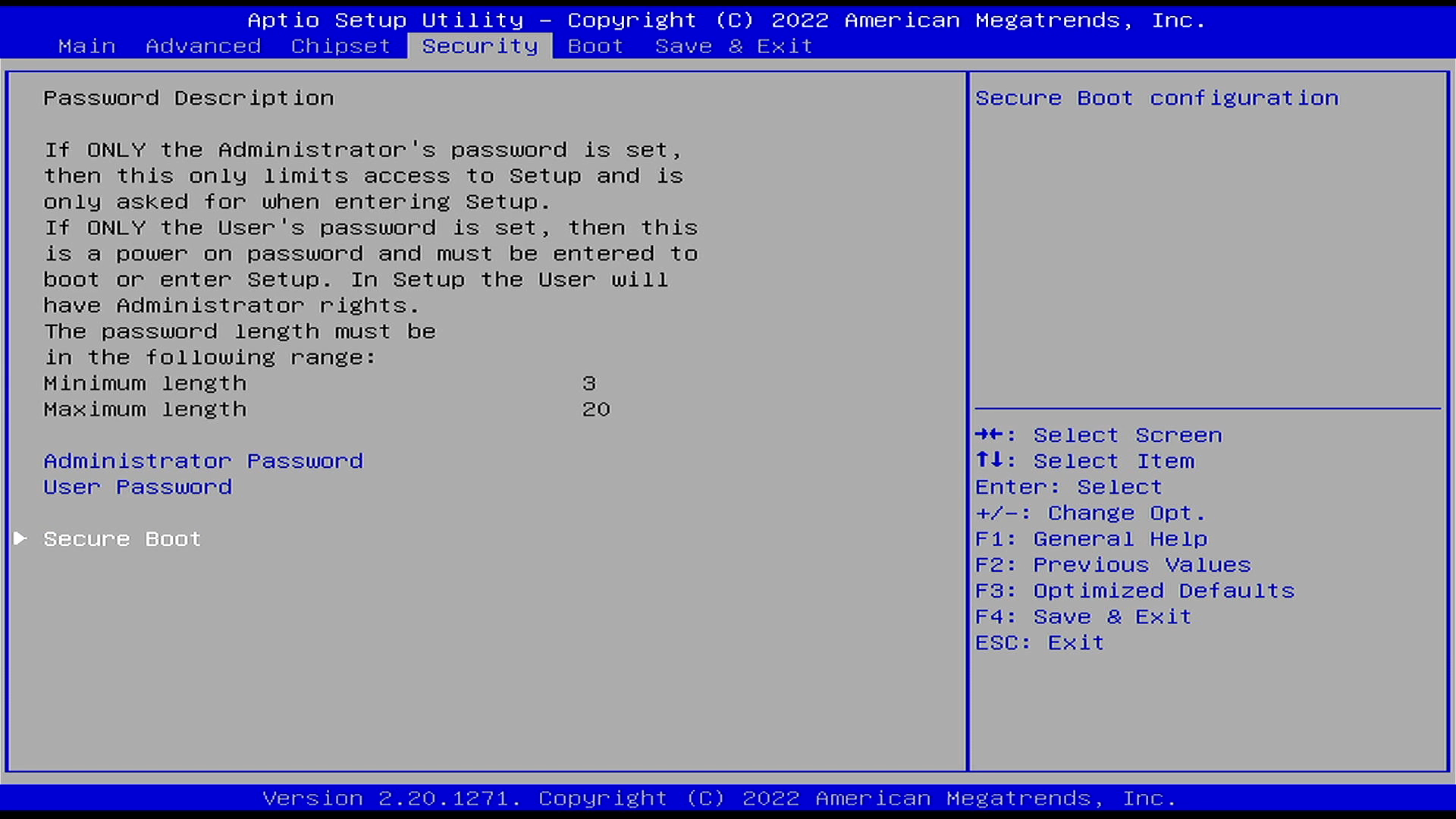Navigate to Save & Exit menu
This screenshot has height=819, width=1456.
coord(734,45)
